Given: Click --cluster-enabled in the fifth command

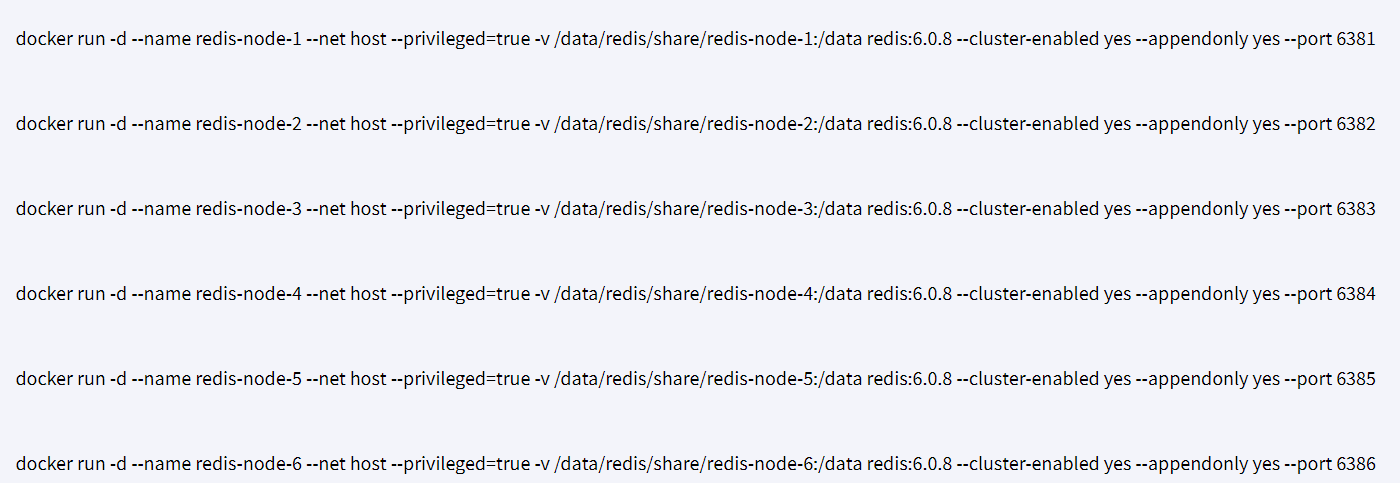Looking at the screenshot, I should coord(1028,379).
